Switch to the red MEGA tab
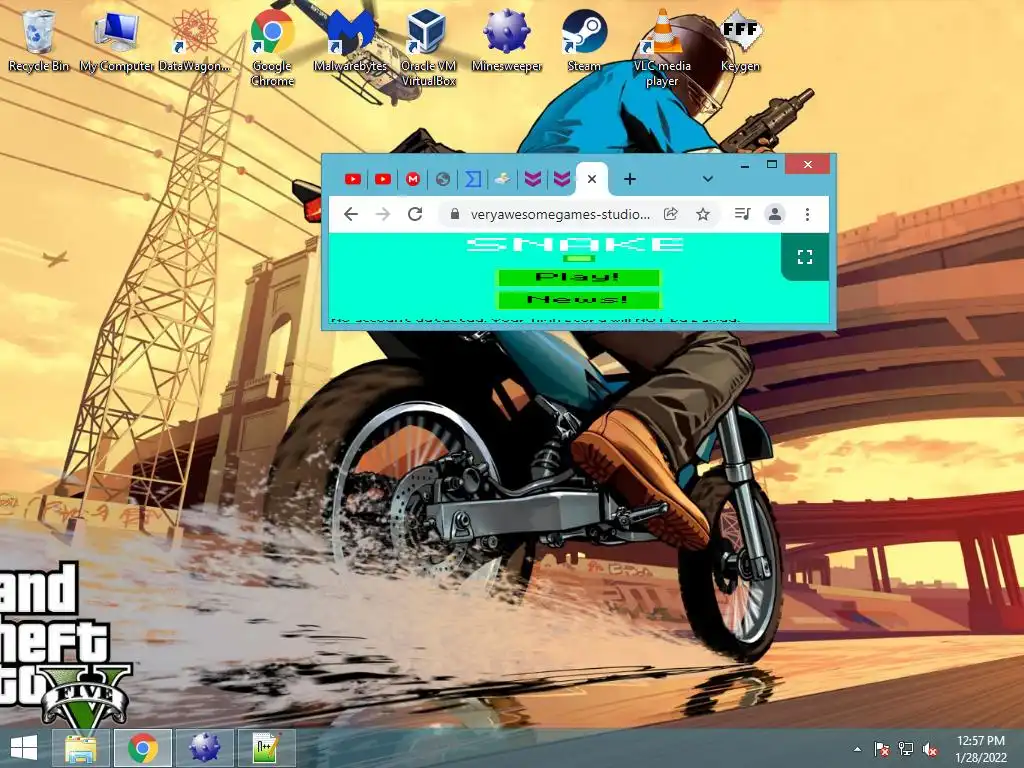This screenshot has width=1024, height=768. pos(413,179)
